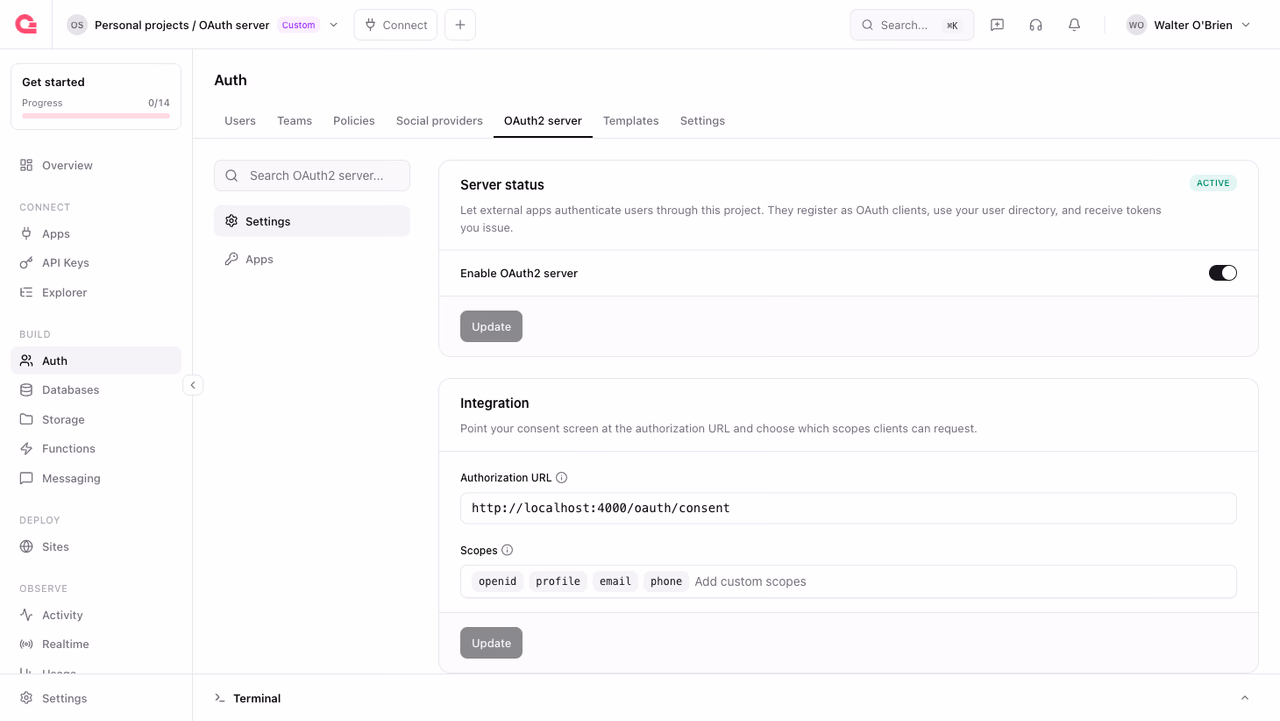Open support headphones icon
1280x721 pixels.
(1036, 25)
